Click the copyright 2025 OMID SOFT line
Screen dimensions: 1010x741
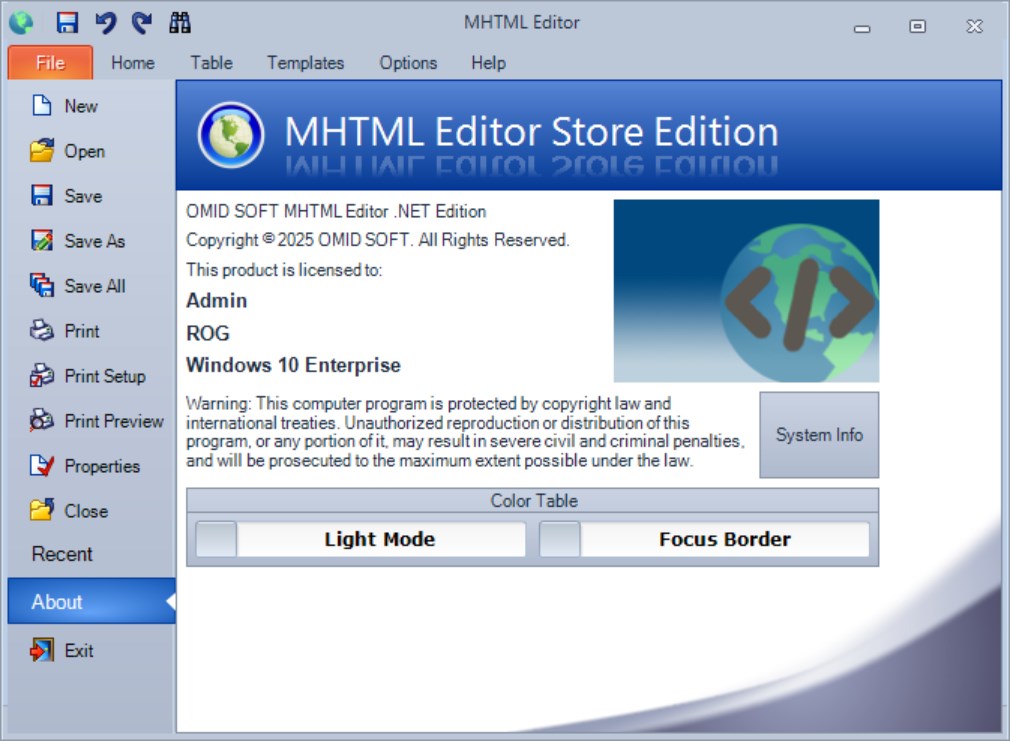click(x=377, y=240)
